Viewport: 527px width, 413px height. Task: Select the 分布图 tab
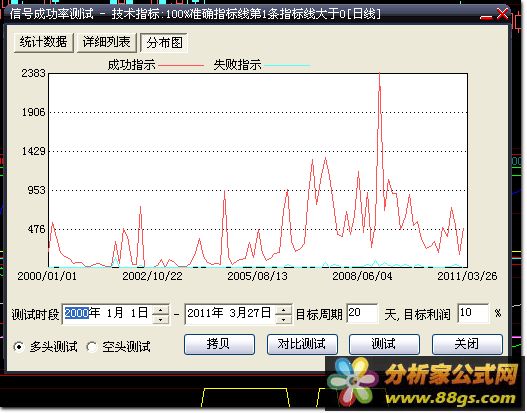[164, 43]
